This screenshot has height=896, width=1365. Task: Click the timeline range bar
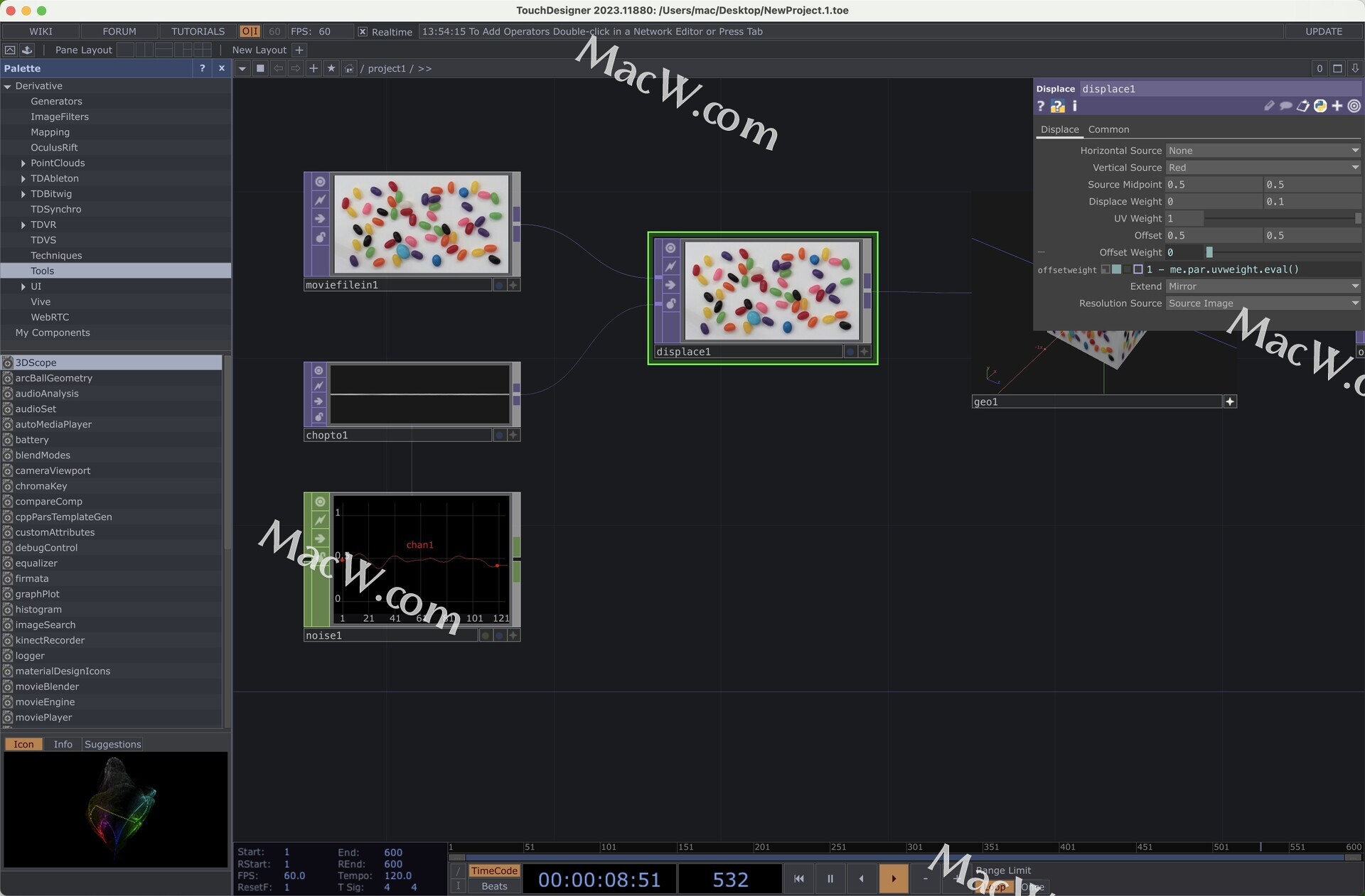(x=904, y=857)
